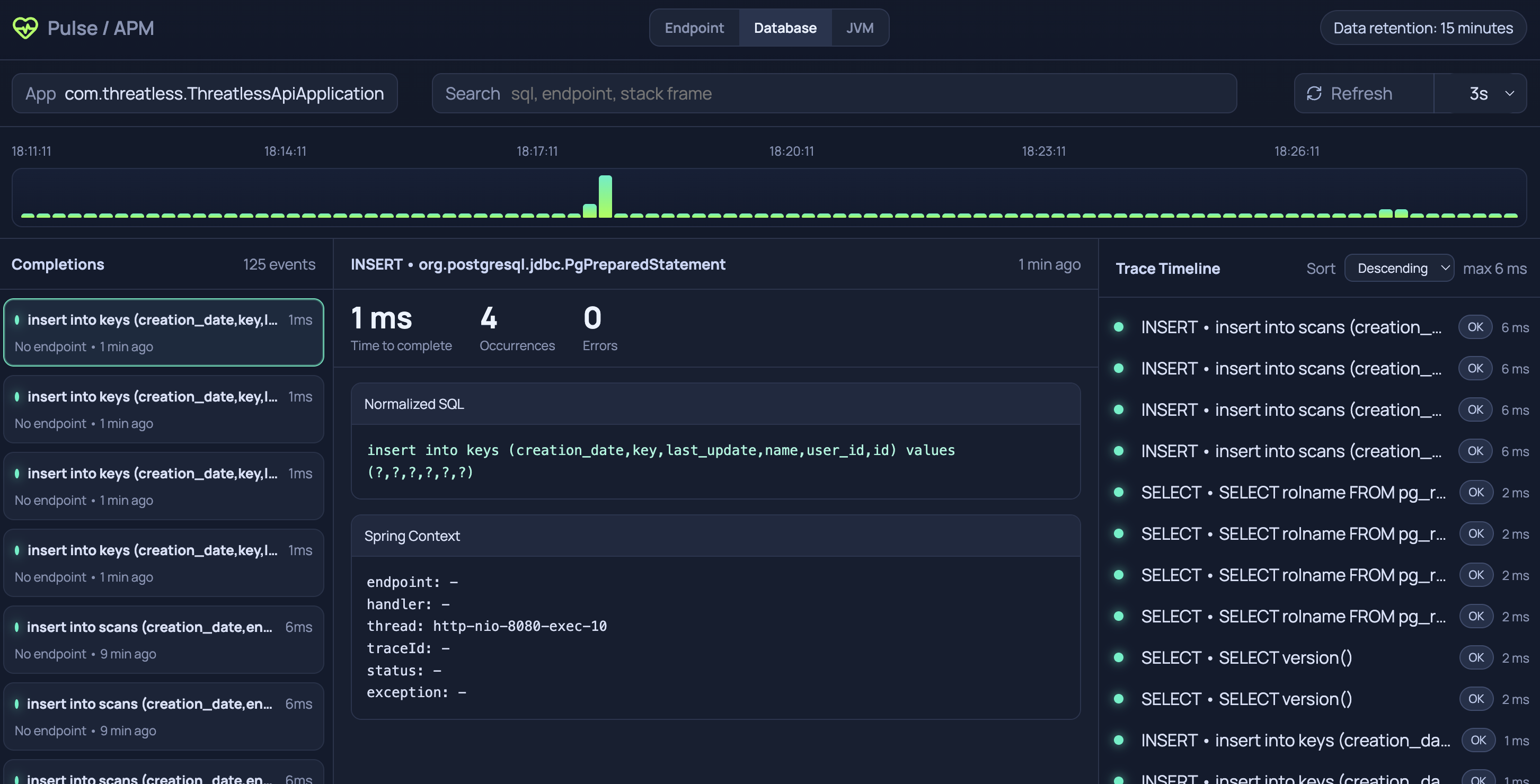The height and width of the screenshot is (784, 1540).
Task: Switch to the Endpoint tab
Action: pos(694,28)
